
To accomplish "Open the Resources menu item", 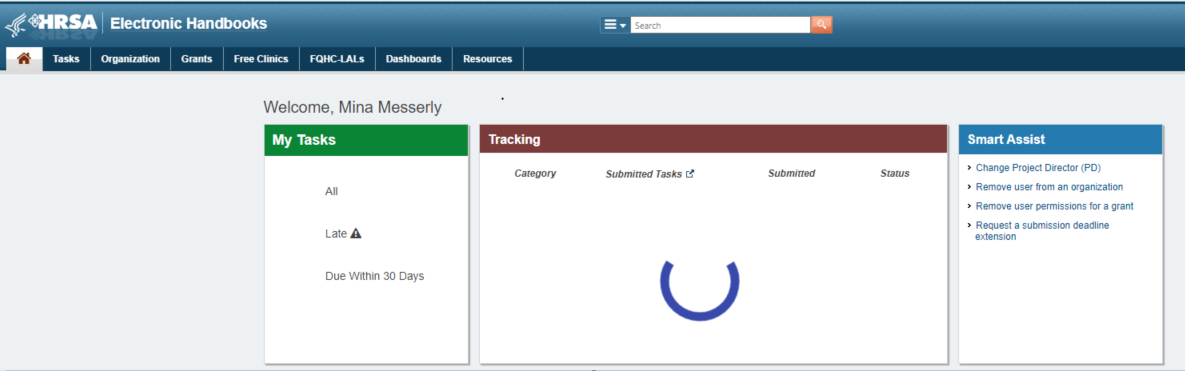I will 487,59.
